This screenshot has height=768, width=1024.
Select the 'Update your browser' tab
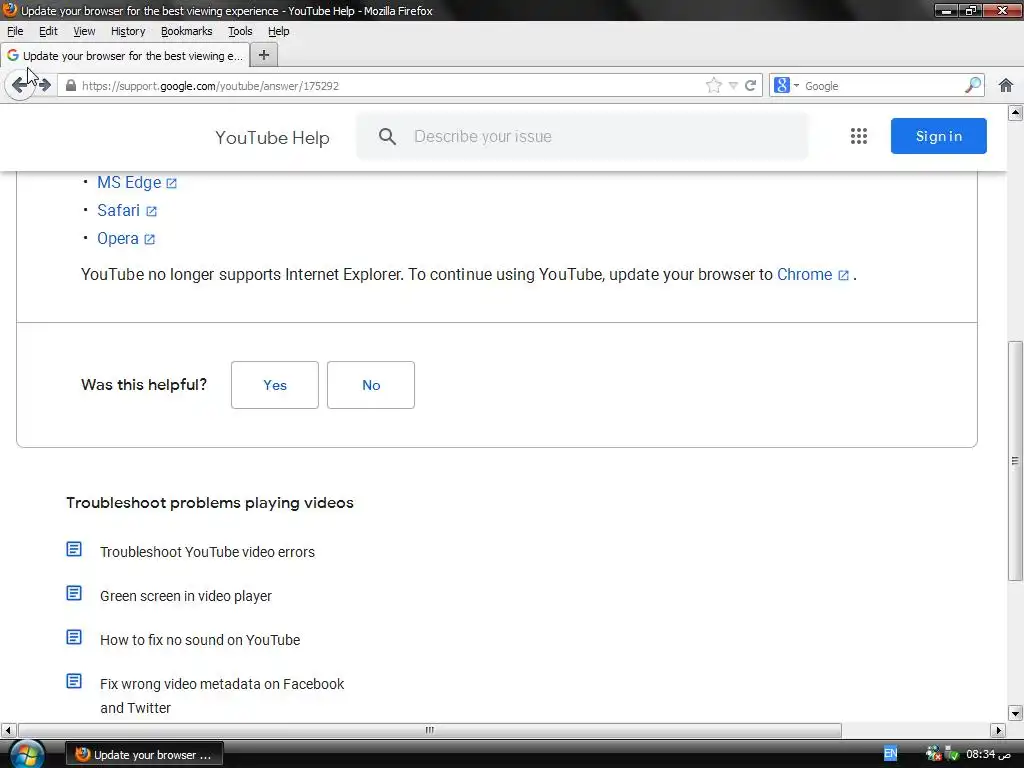click(x=125, y=56)
